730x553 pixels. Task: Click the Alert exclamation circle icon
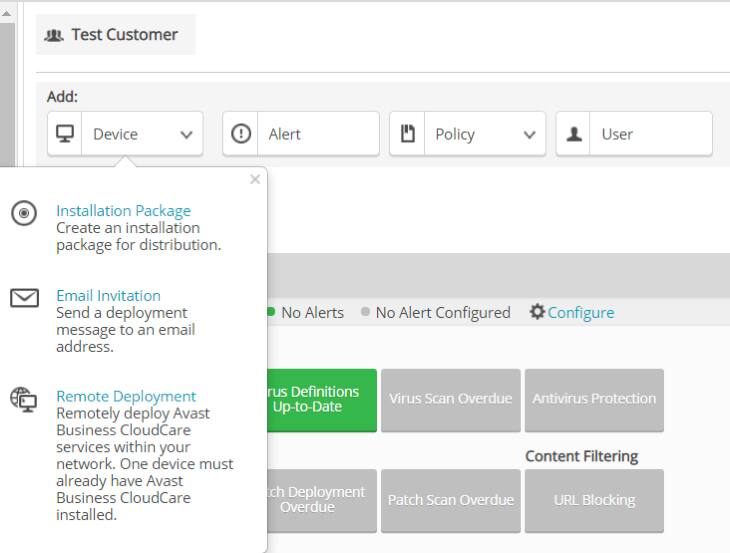click(240, 134)
